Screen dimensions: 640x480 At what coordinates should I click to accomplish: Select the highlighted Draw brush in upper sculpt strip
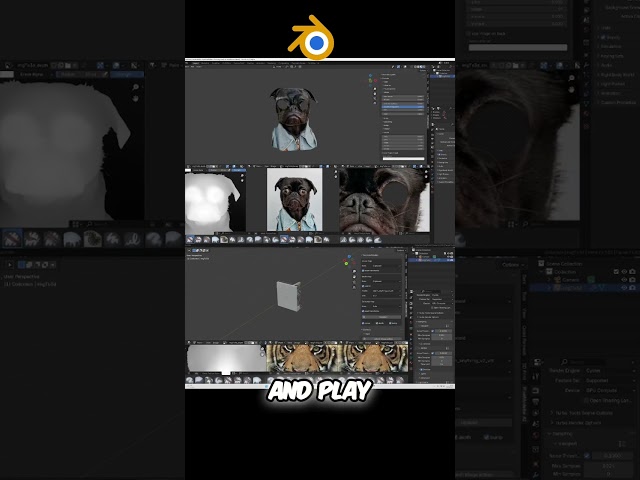[190, 240]
